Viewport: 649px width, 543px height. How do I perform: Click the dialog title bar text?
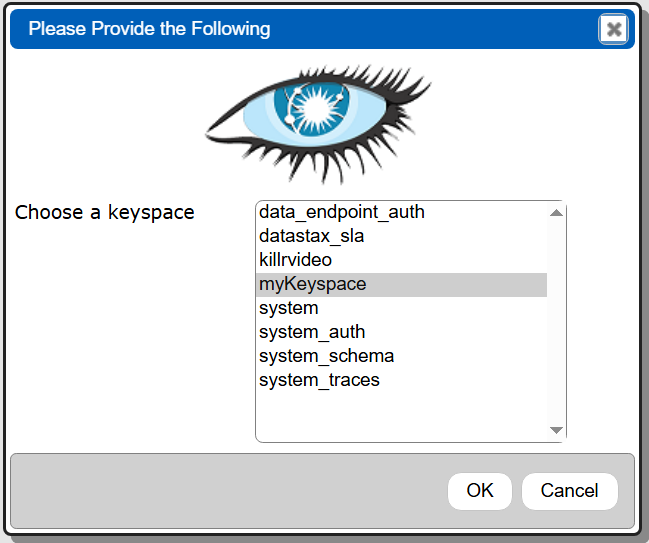tap(149, 29)
